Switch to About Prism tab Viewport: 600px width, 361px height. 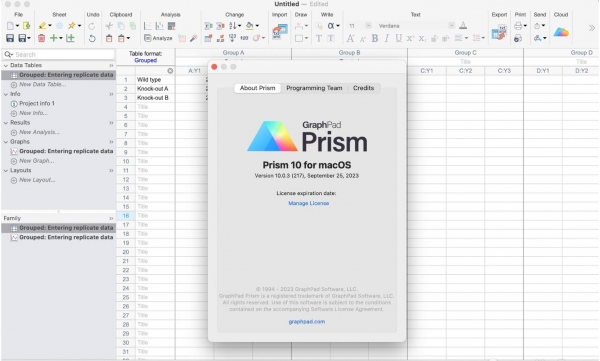(x=258, y=88)
